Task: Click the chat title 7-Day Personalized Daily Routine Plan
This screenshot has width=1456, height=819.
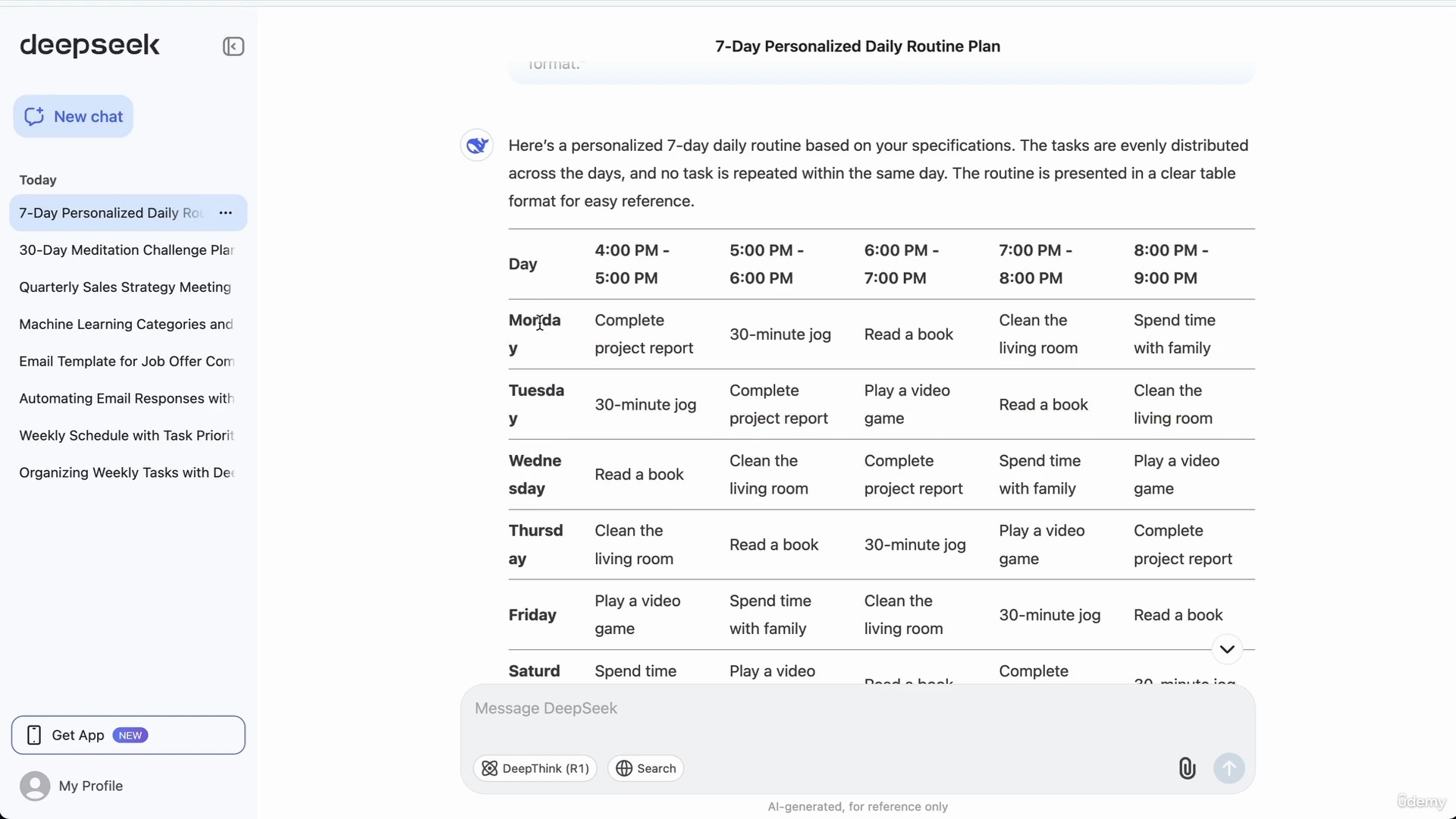Action: click(x=858, y=46)
